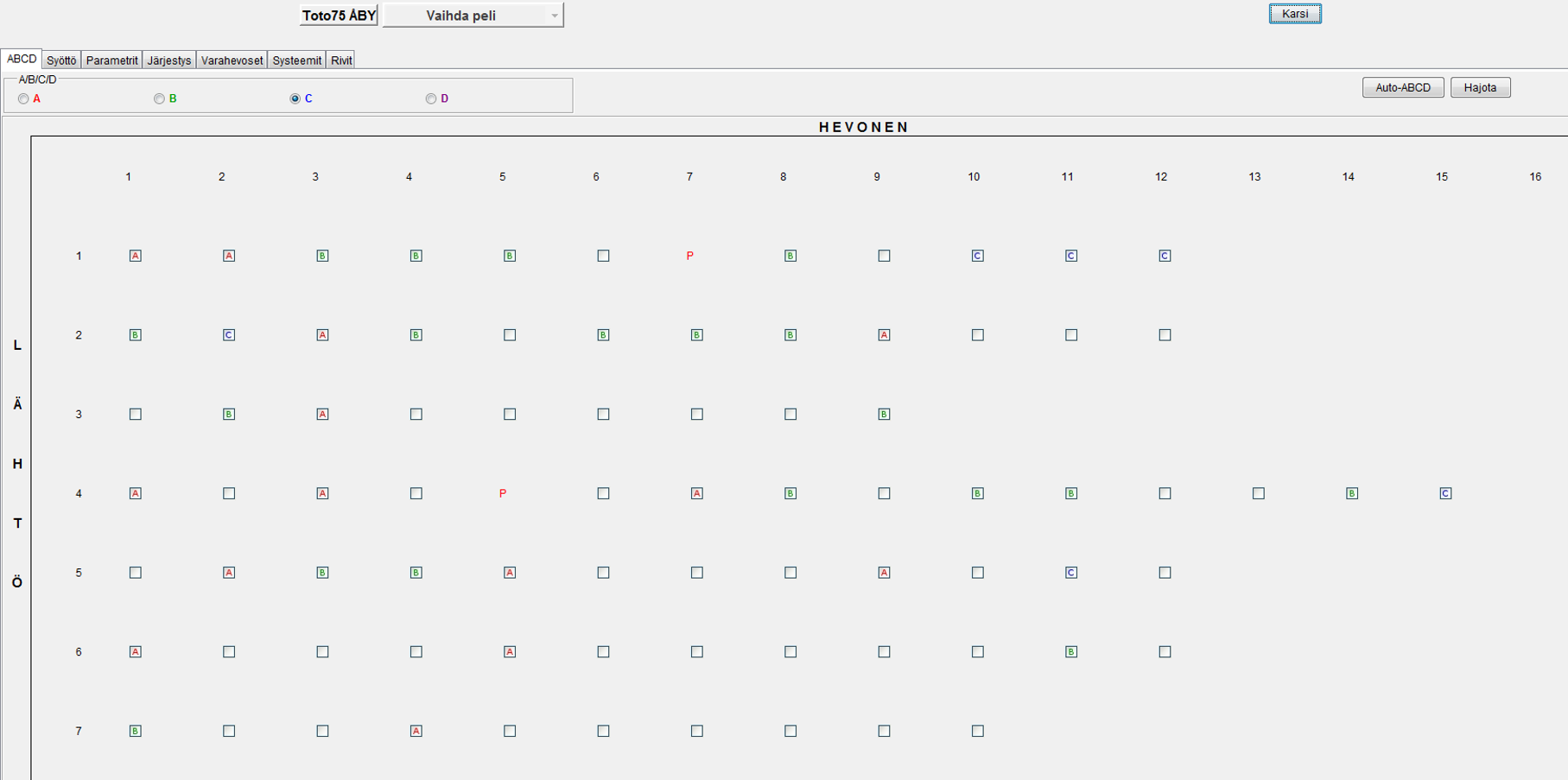Choose the B radio option
This screenshot has width=1568, height=780.
[x=160, y=99]
